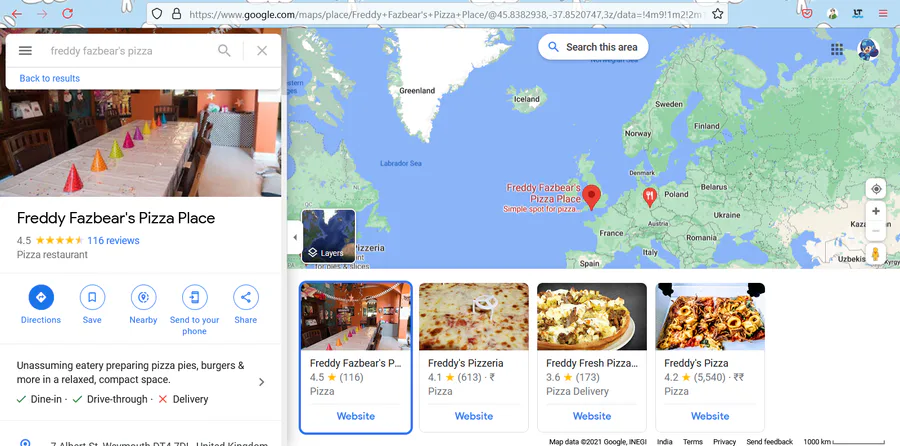Go Back to results
Viewport: 900px width, 446px height.
coord(49,78)
